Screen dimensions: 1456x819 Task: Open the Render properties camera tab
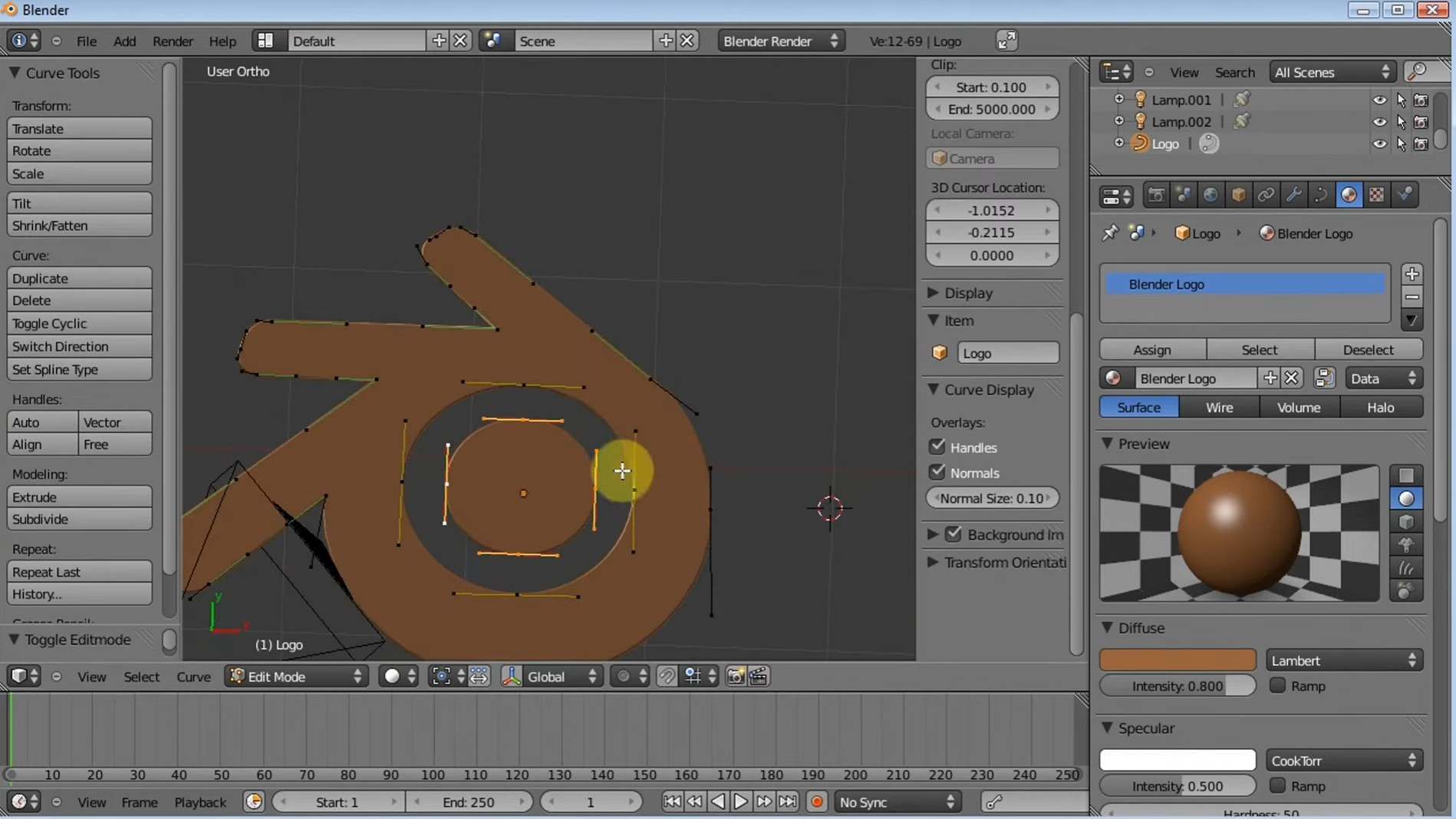coord(1156,195)
